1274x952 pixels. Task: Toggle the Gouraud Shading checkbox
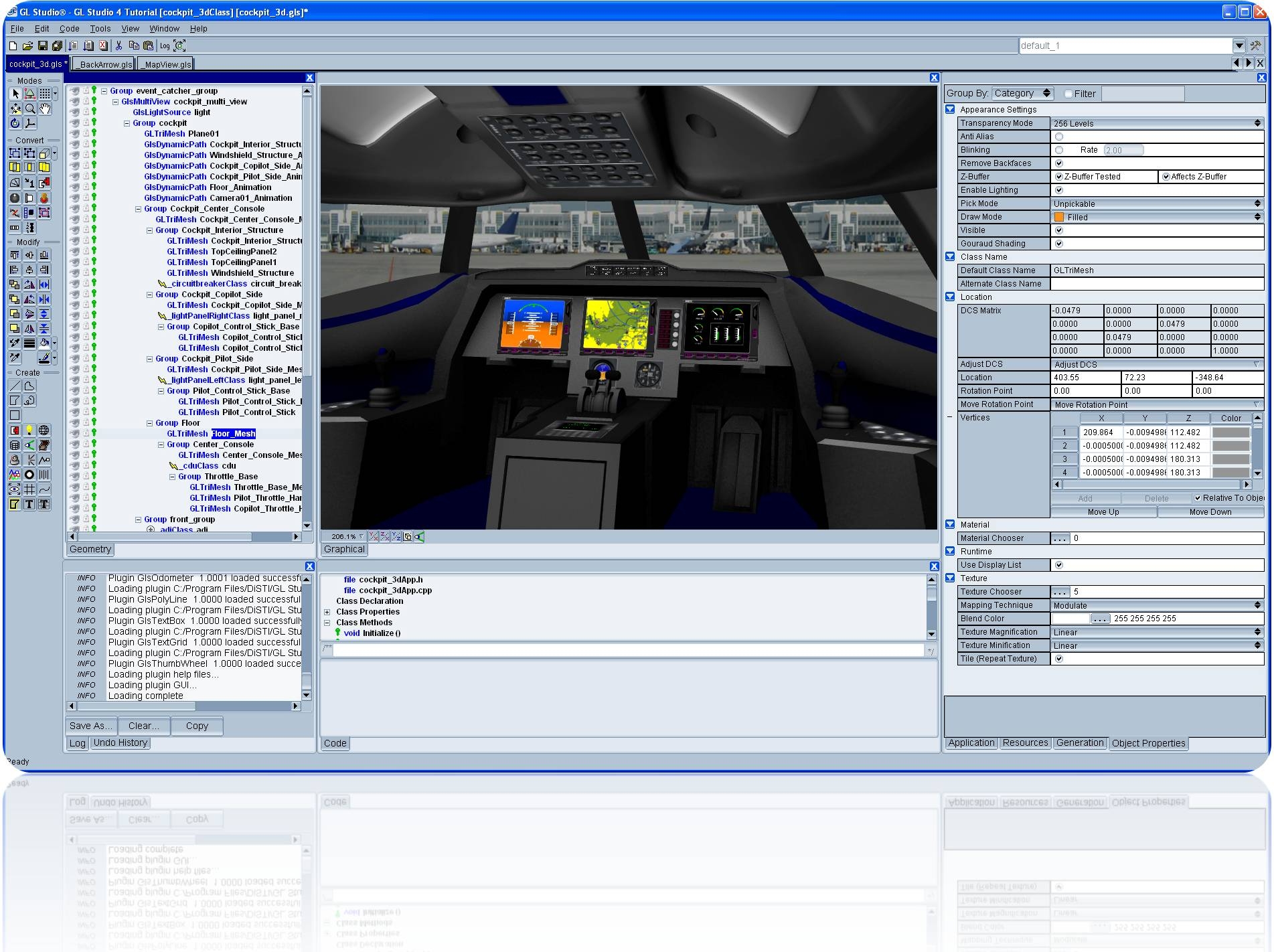click(x=1059, y=244)
